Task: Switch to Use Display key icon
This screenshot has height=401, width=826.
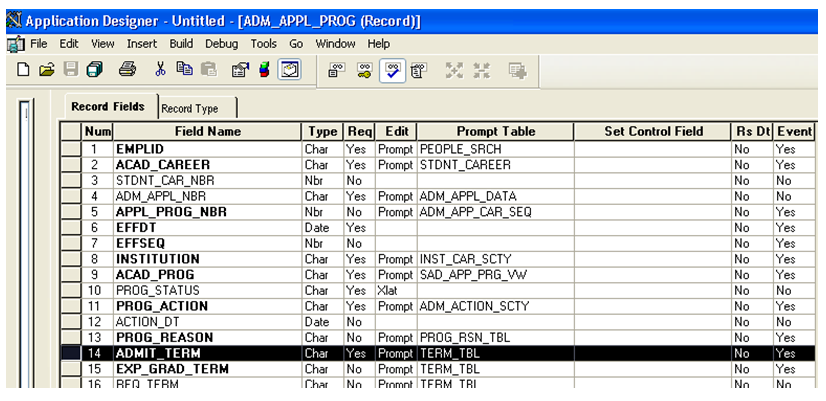Action: pyautogui.click(x=364, y=70)
